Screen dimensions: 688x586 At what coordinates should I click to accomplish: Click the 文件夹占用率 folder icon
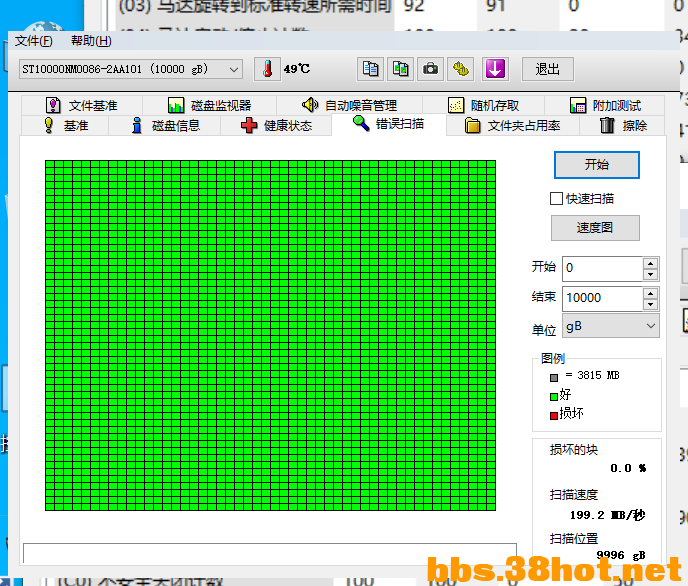pos(473,125)
